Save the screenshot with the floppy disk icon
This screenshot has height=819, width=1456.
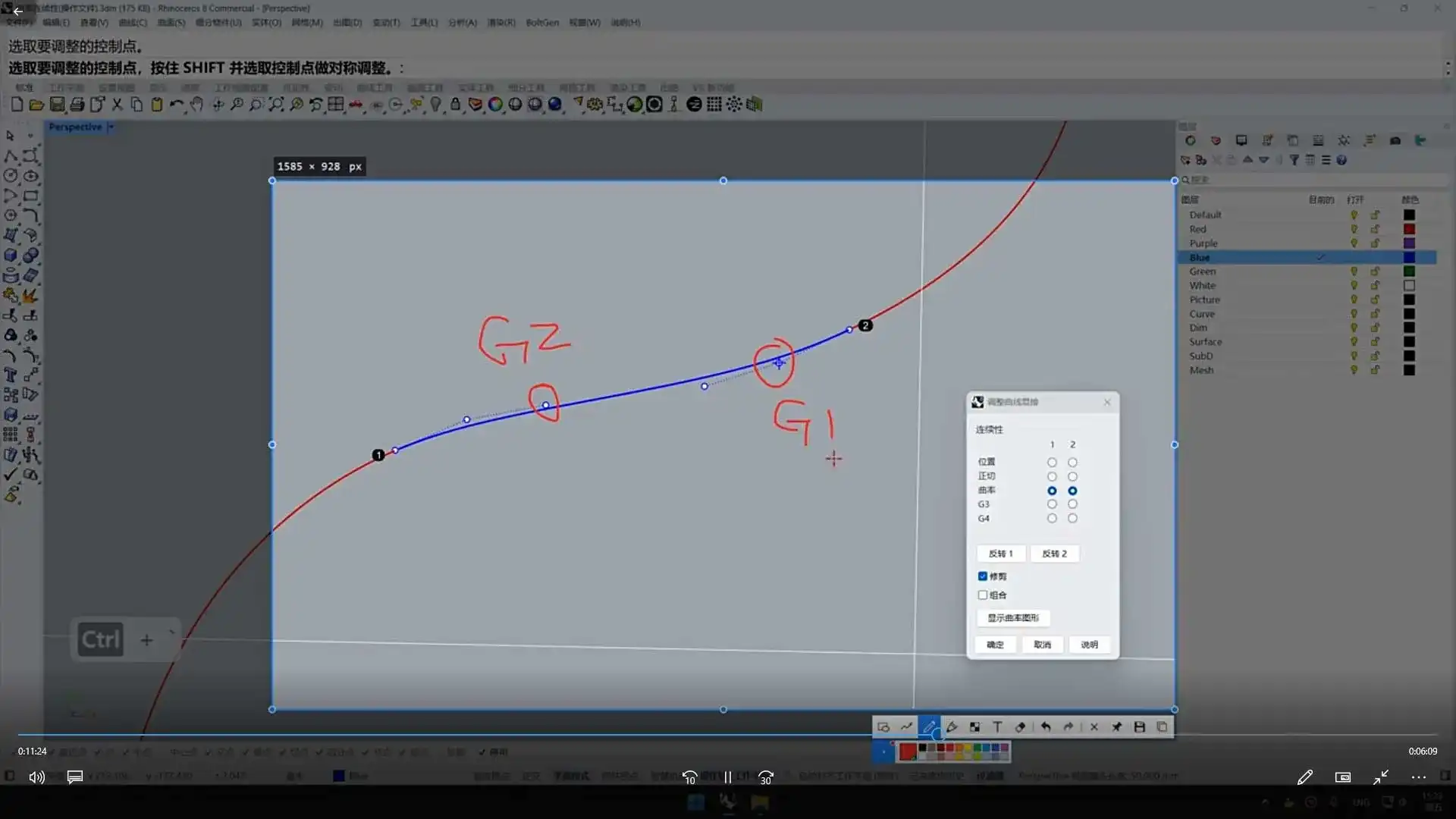point(1139,726)
